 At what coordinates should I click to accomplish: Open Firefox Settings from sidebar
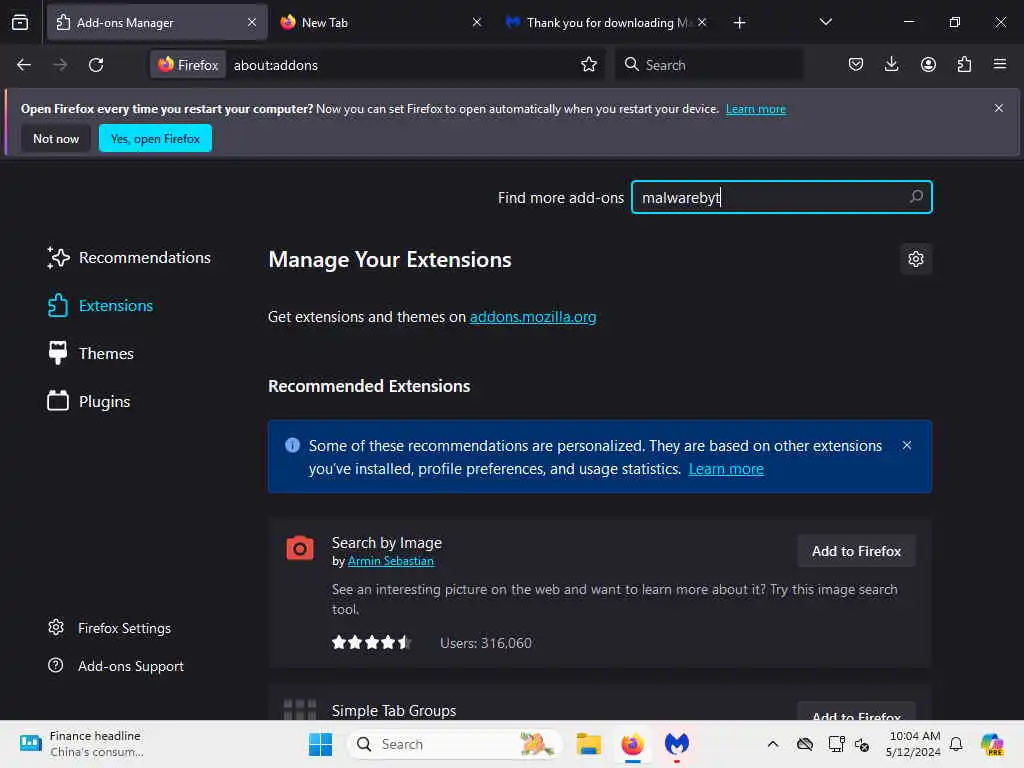point(109,628)
